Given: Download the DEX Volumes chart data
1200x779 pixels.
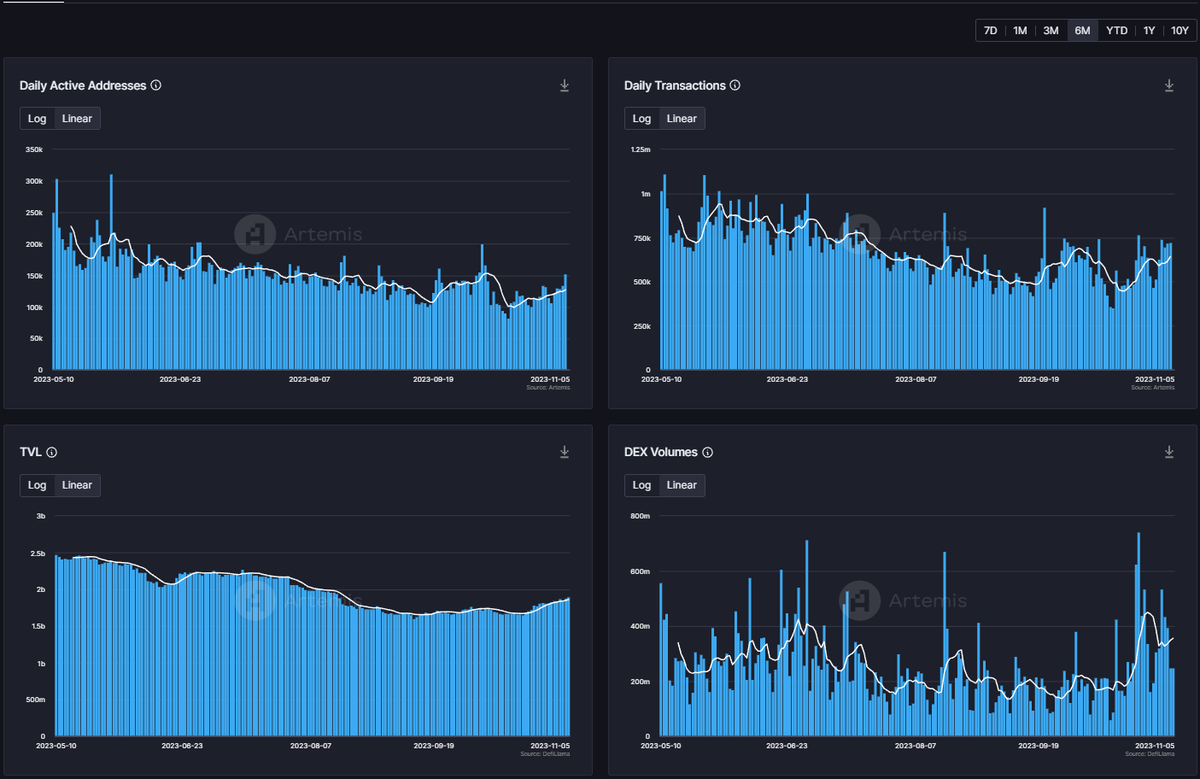Looking at the screenshot, I should pyautogui.click(x=1169, y=453).
